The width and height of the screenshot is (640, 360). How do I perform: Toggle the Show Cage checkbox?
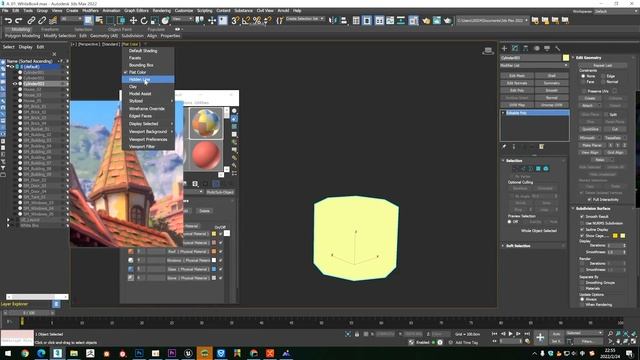(582, 236)
